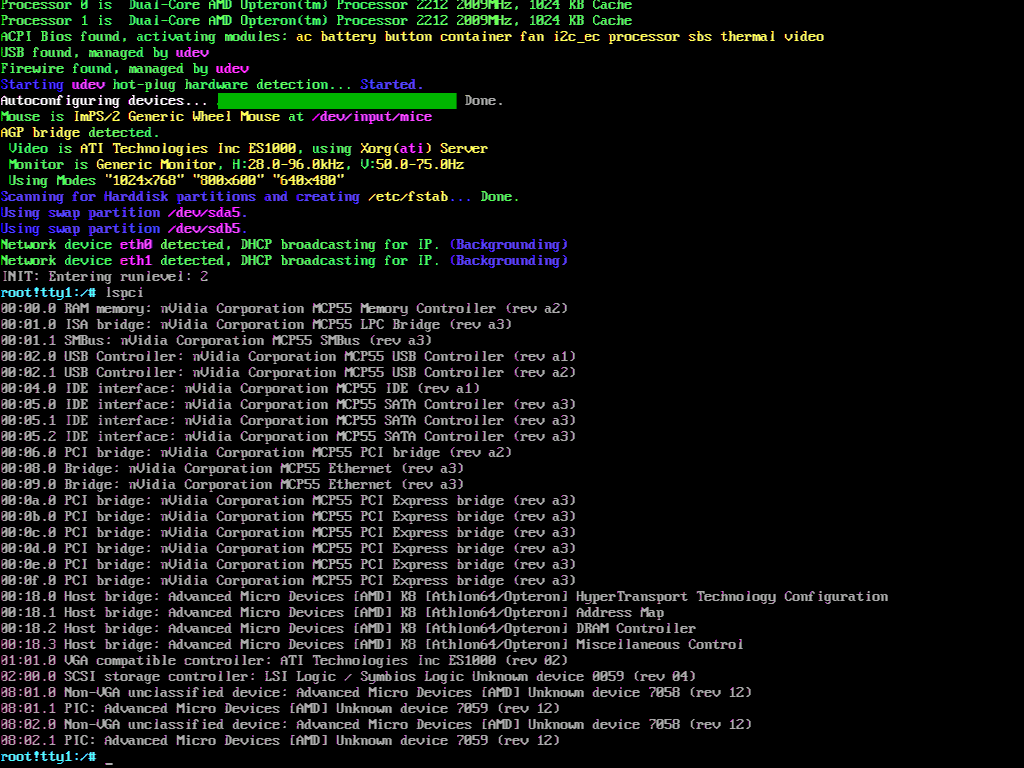
Task: Select the "00:00.0 RAM memory" line
Action: 284,308
